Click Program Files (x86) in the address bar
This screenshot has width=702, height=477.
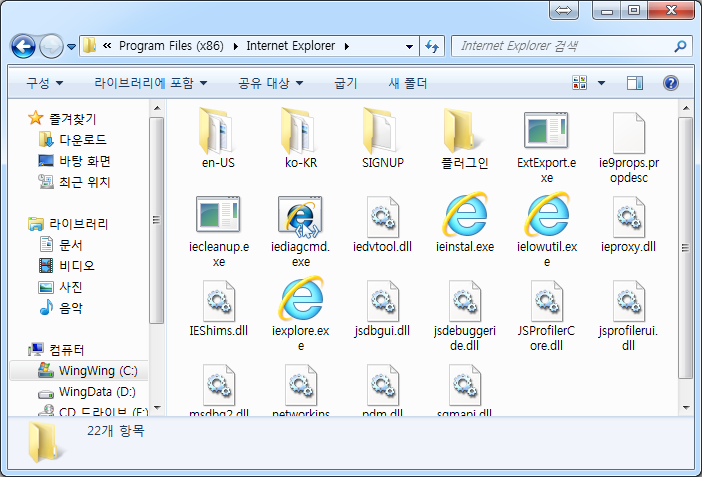click(x=171, y=46)
